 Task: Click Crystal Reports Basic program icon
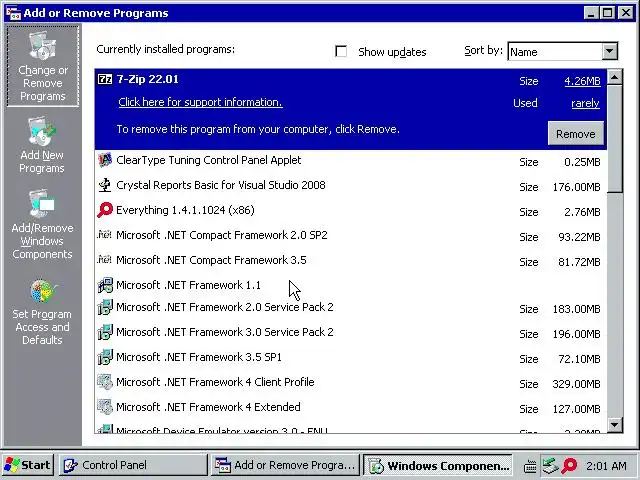pos(105,185)
